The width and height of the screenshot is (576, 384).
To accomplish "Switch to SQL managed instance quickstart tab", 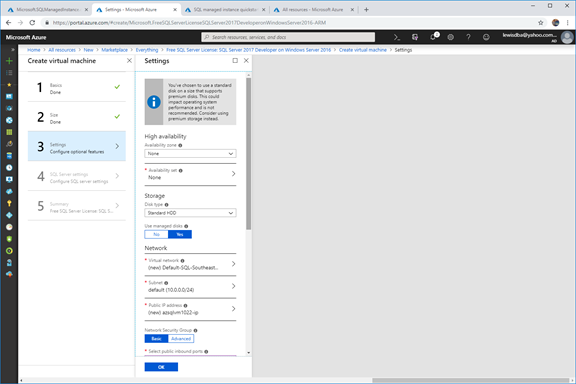I will point(225,10).
